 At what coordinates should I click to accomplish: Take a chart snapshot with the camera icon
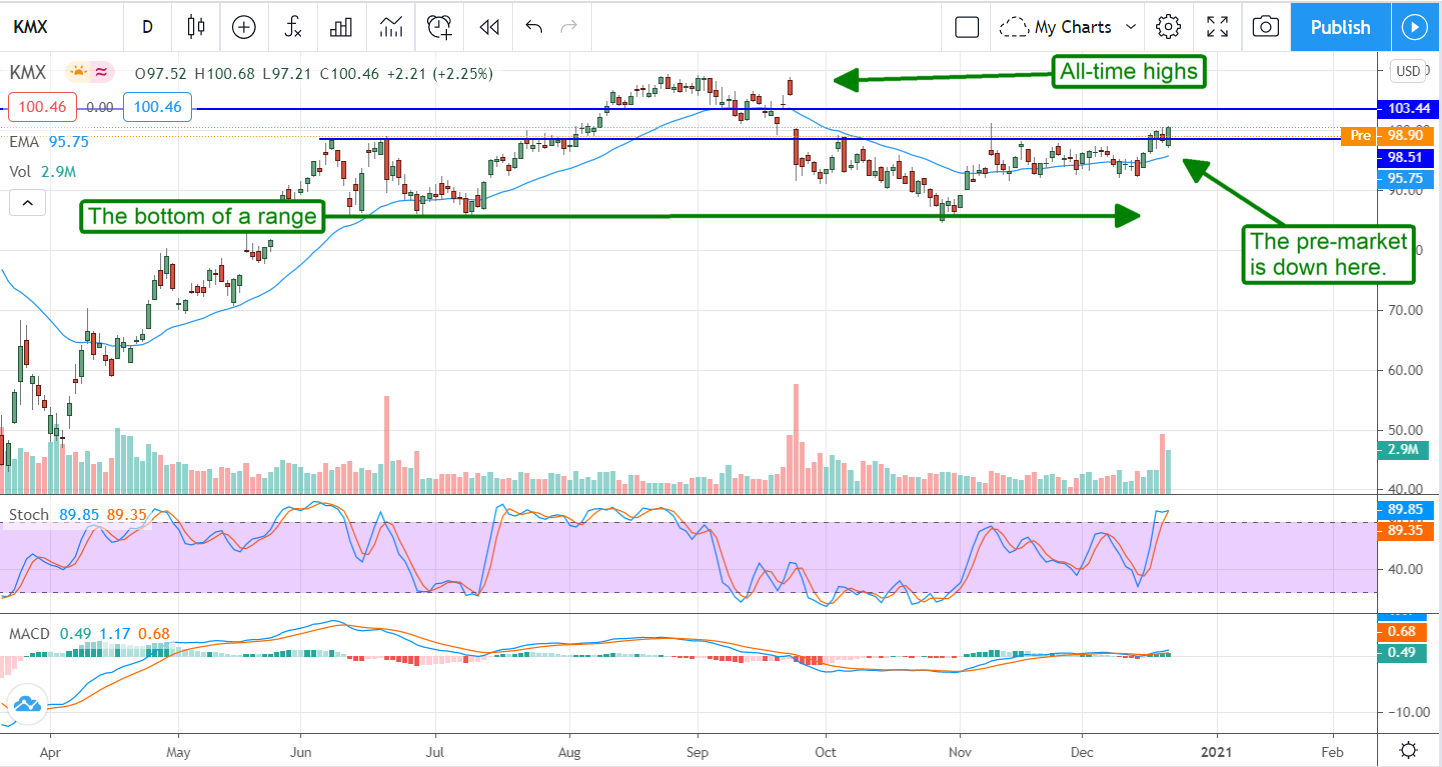[1265, 27]
